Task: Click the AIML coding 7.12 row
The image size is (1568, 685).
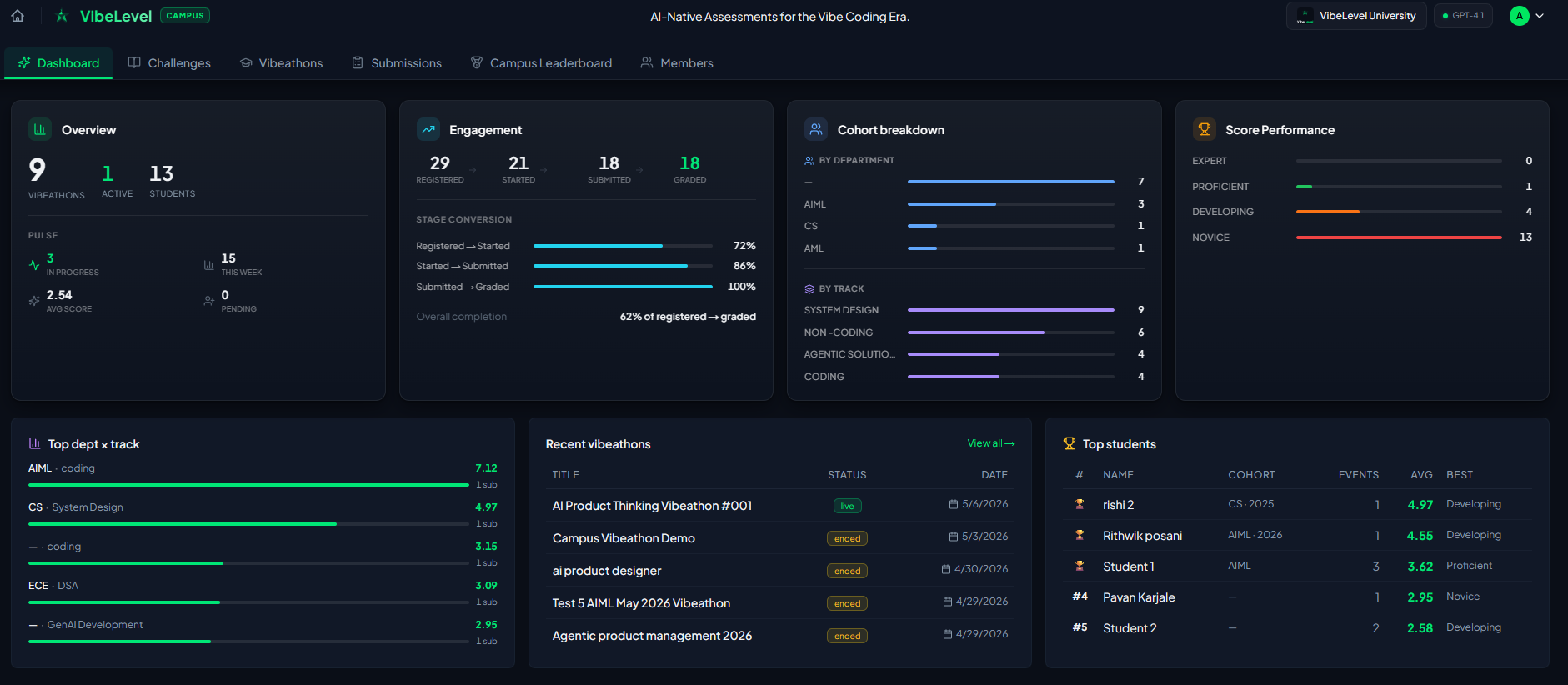Action: point(263,476)
